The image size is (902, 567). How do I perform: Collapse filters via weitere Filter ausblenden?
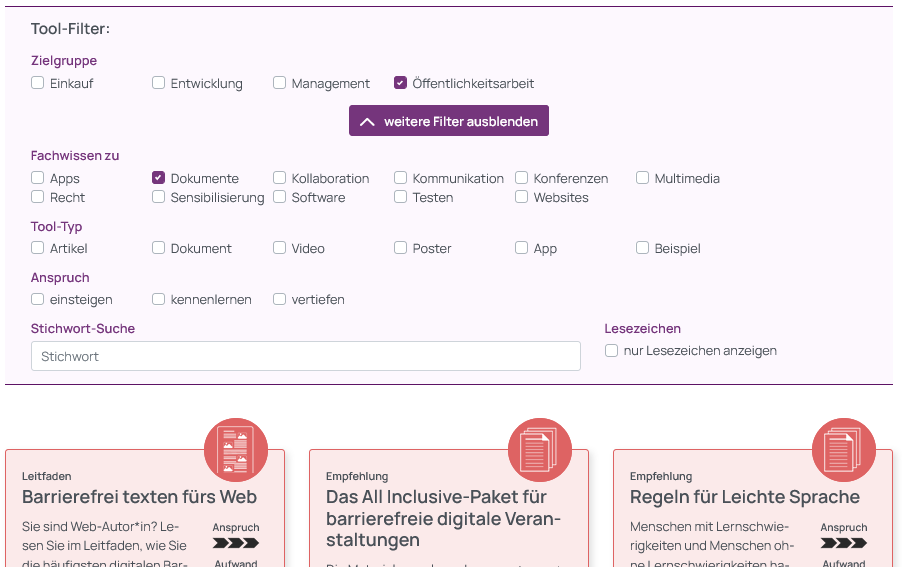pos(449,121)
